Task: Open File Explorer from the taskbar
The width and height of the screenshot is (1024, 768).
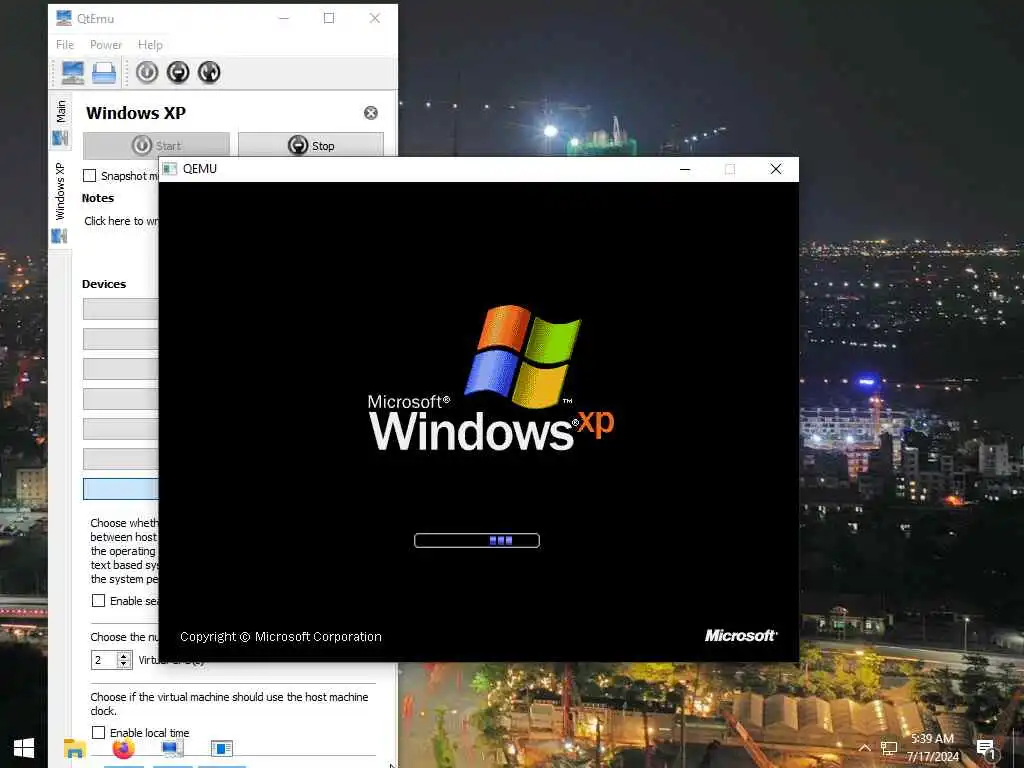Action: (74, 748)
